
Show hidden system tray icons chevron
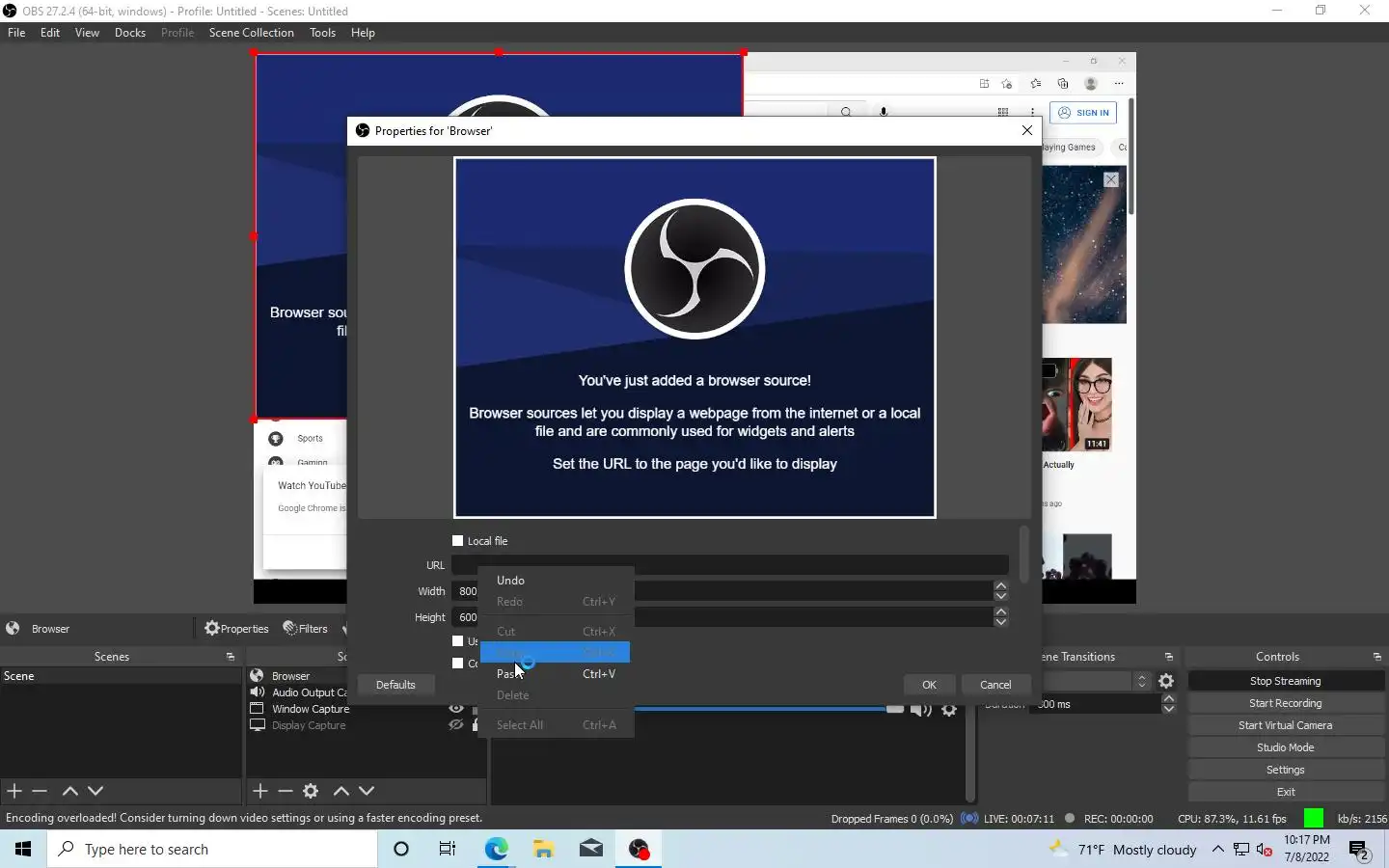tap(1217, 850)
